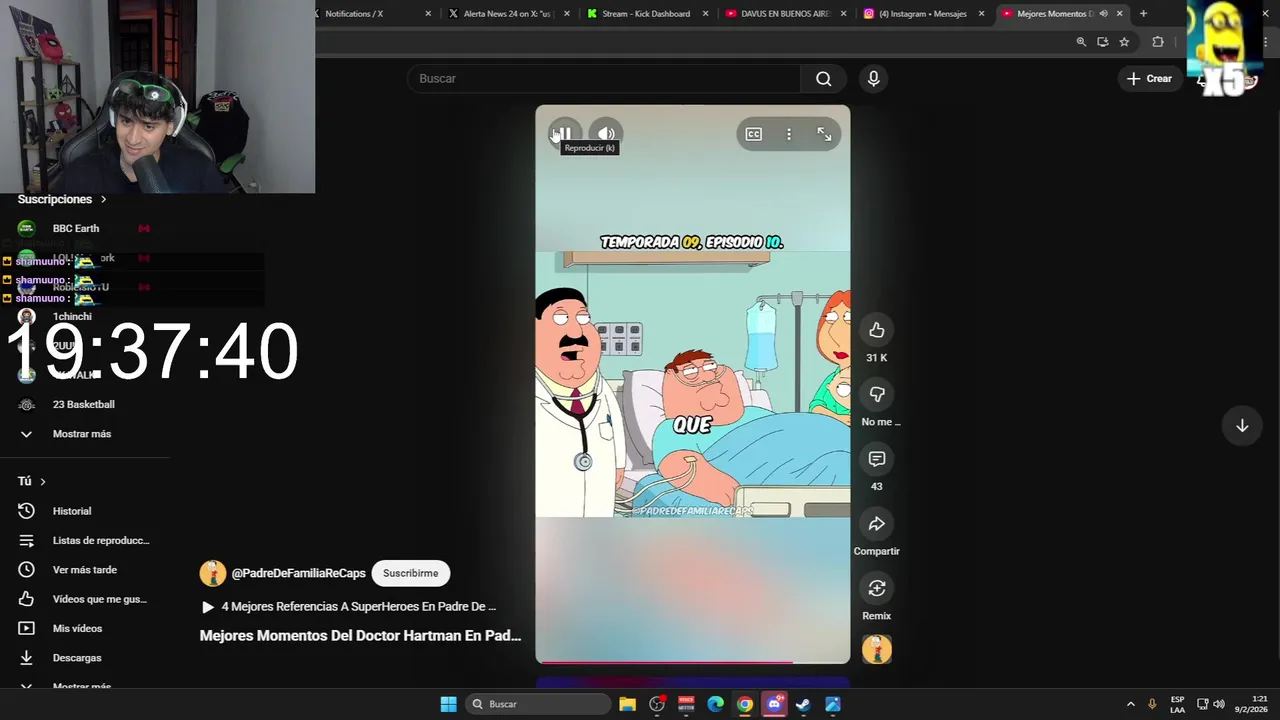Bookmark this page with the star
The height and width of the screenshot is (720, 1280).
[1124, 42]
